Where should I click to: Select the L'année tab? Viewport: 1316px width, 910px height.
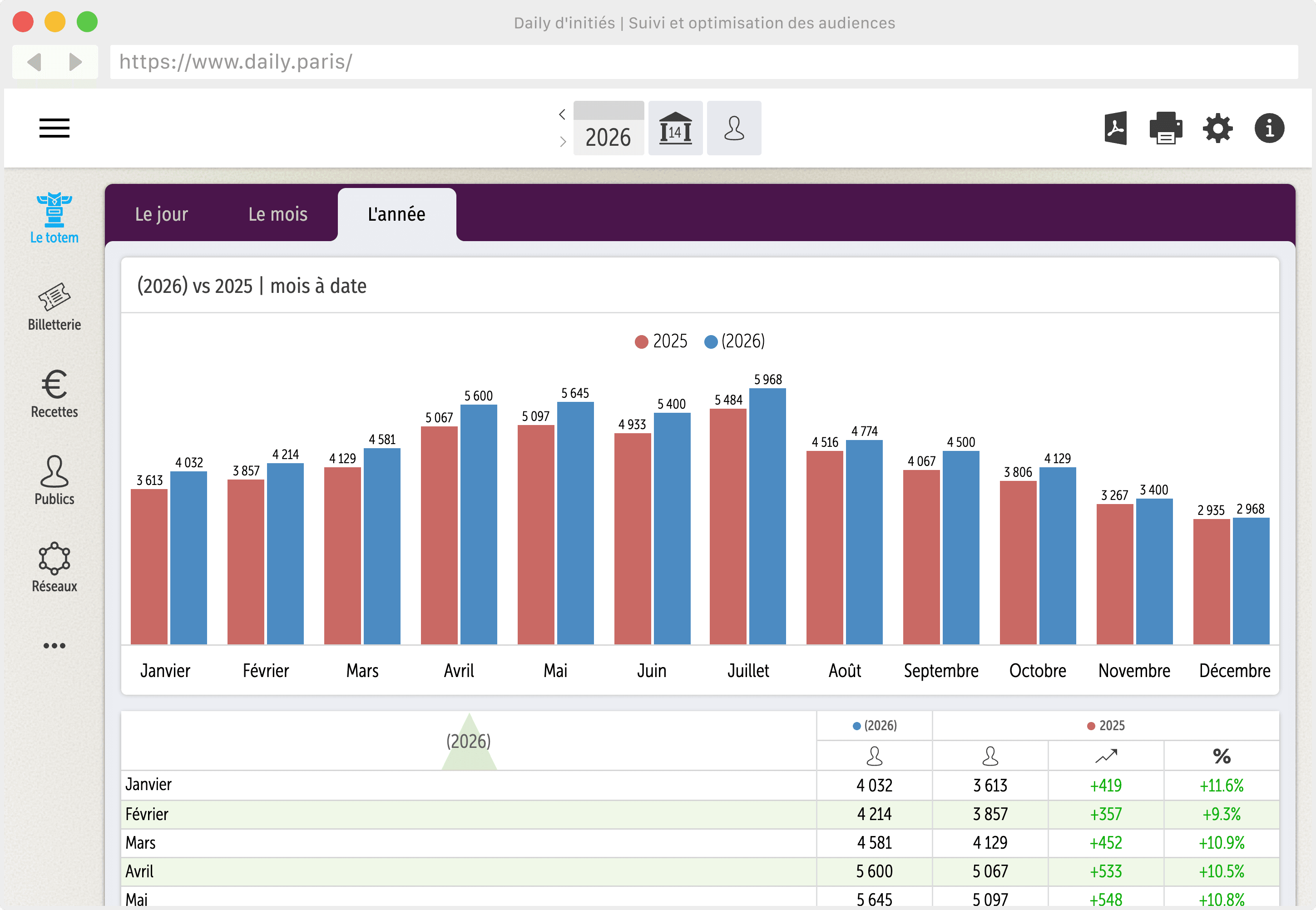397,214
